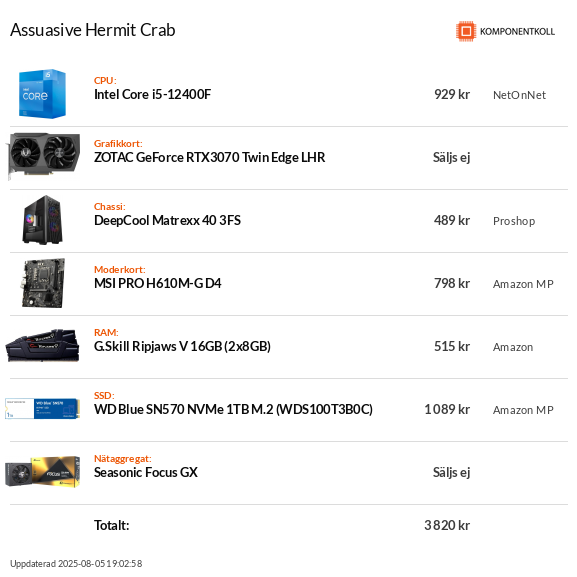
Task: Click the Komponentkoll chip logo icon
Action: [x=466, y=31]
